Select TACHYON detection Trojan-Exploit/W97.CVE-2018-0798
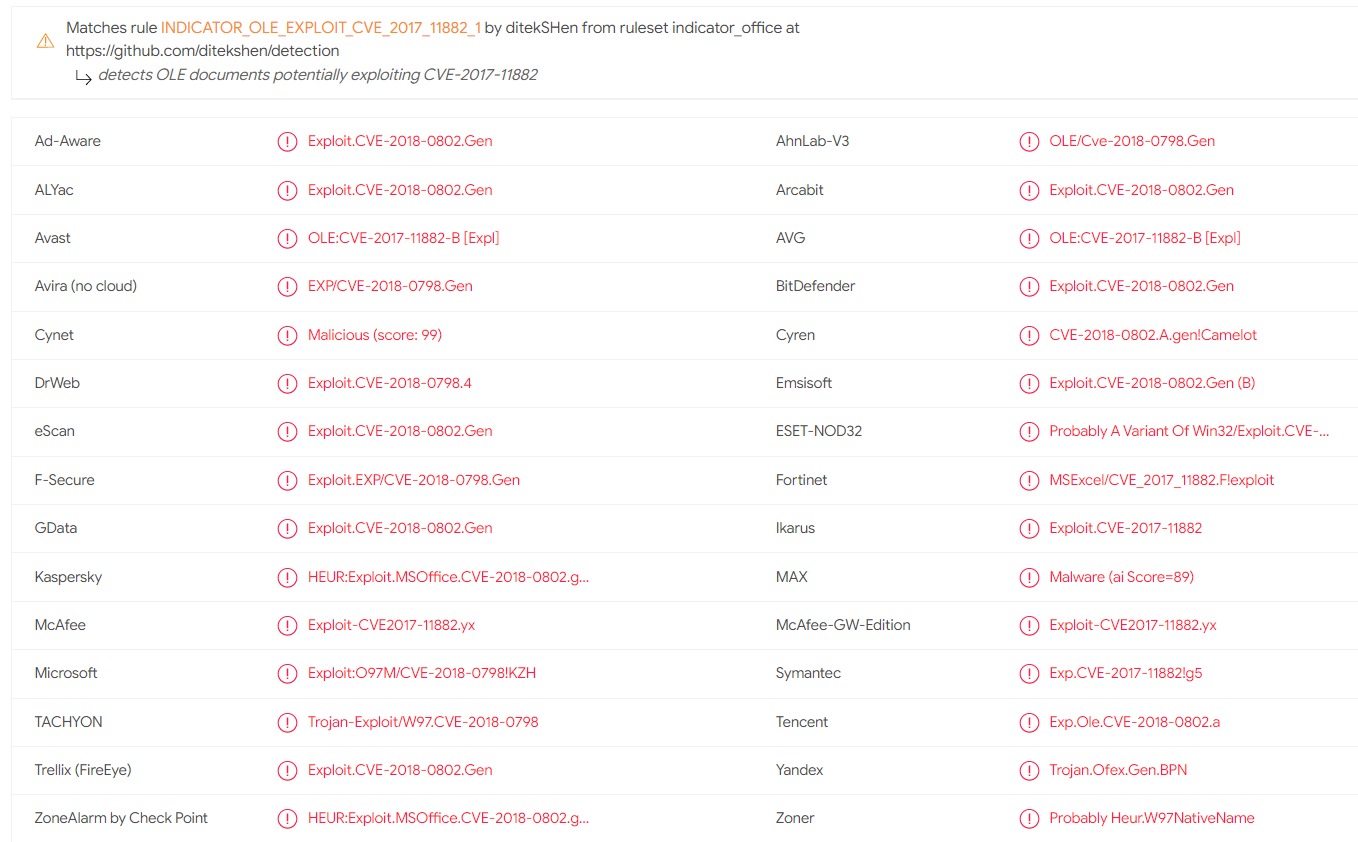This screenshot has width=1358, height=842. click(423, 722)
